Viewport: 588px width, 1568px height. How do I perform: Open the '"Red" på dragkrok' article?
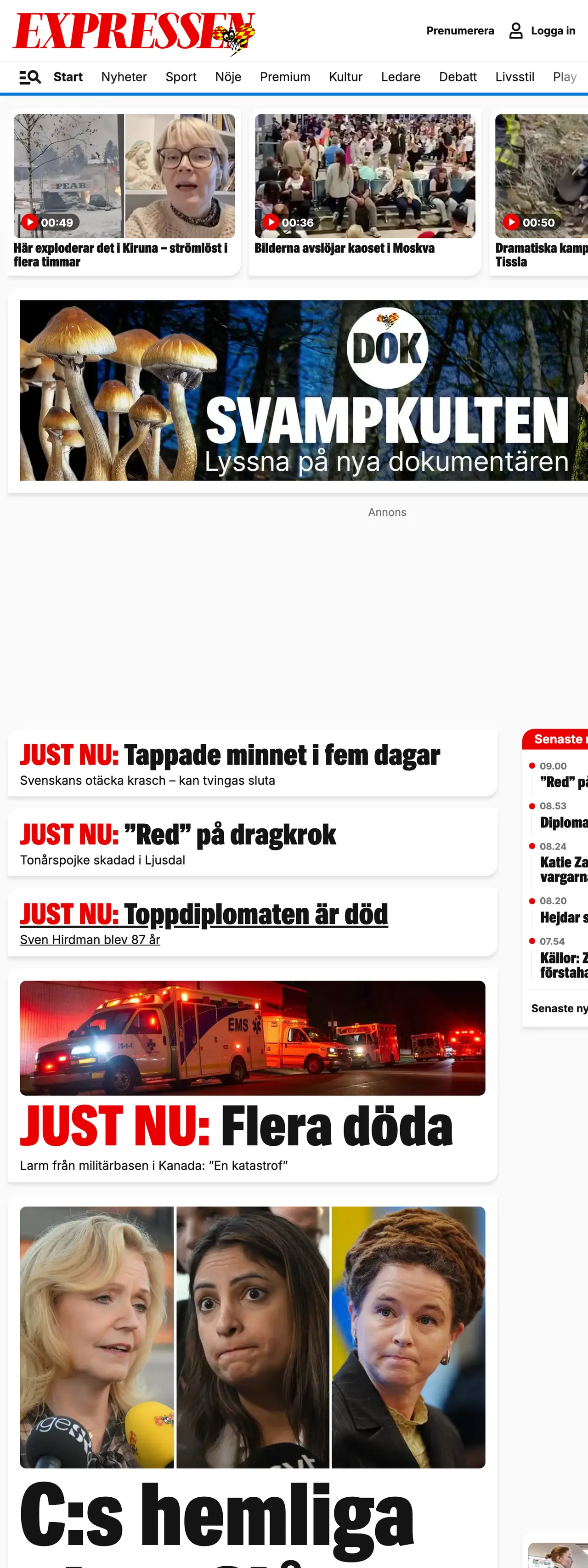tap(178, 834)
